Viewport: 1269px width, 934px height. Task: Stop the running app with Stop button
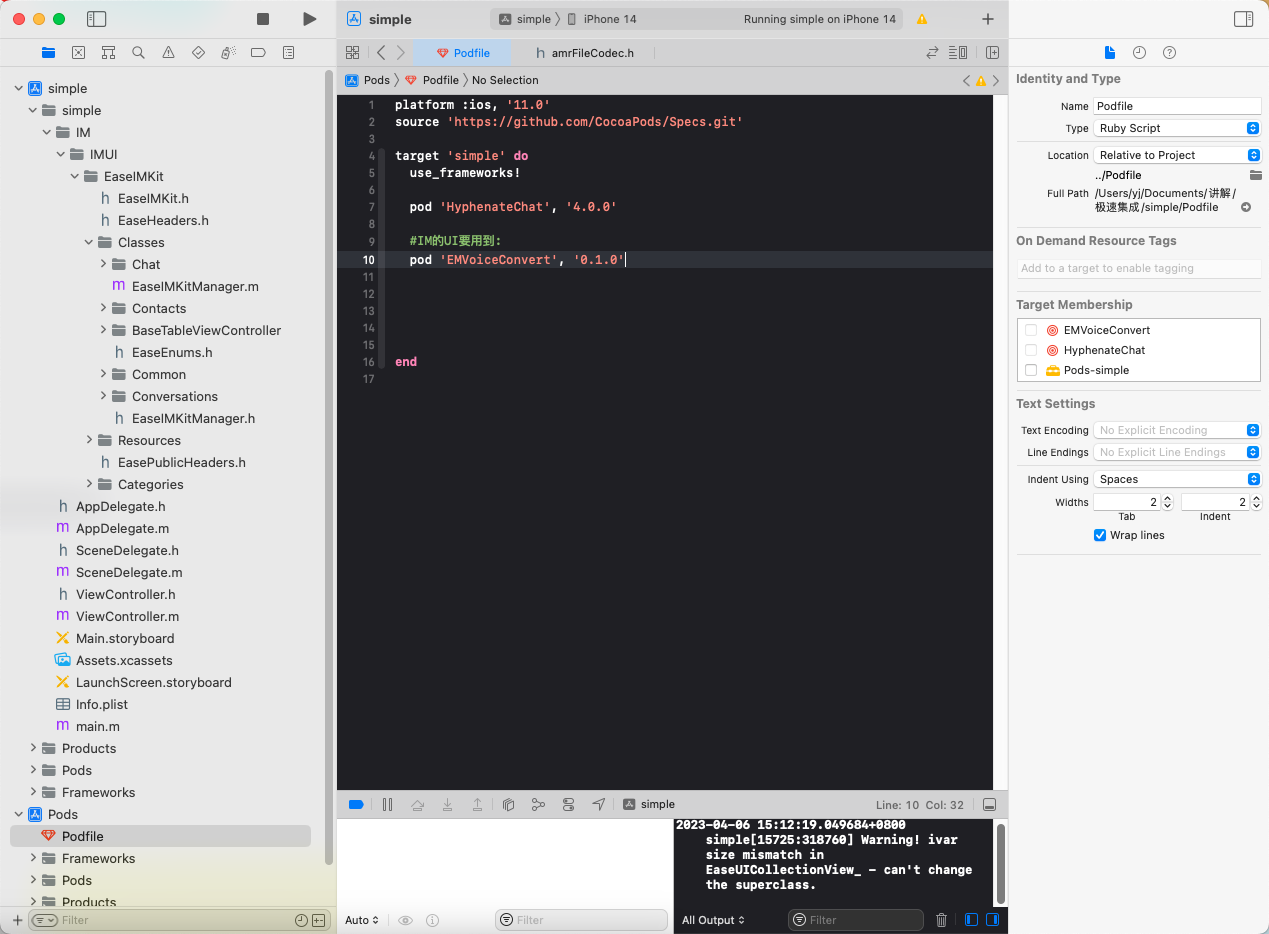[x=263, y=19]
